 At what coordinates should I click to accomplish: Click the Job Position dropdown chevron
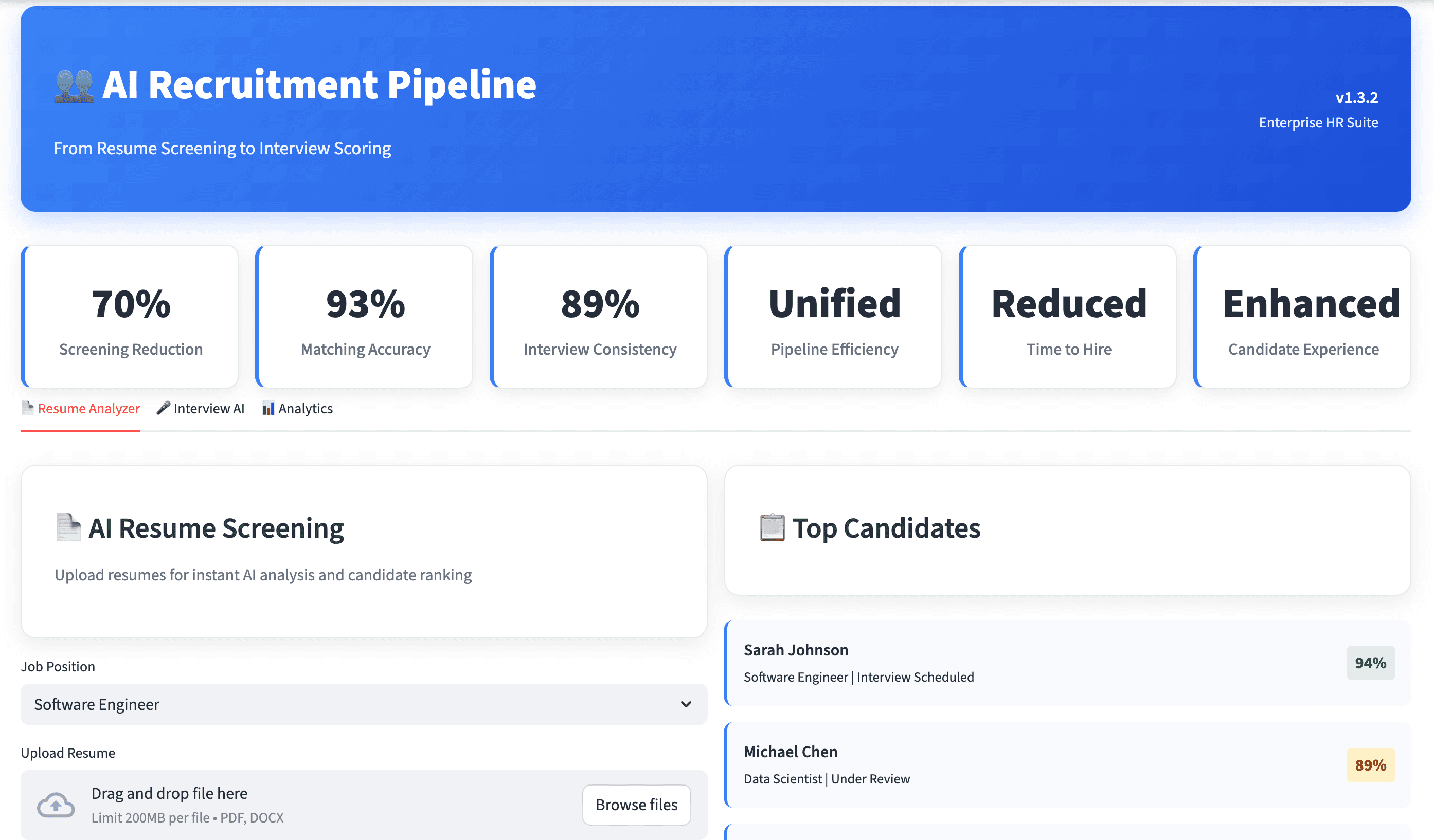click(686, 704)
